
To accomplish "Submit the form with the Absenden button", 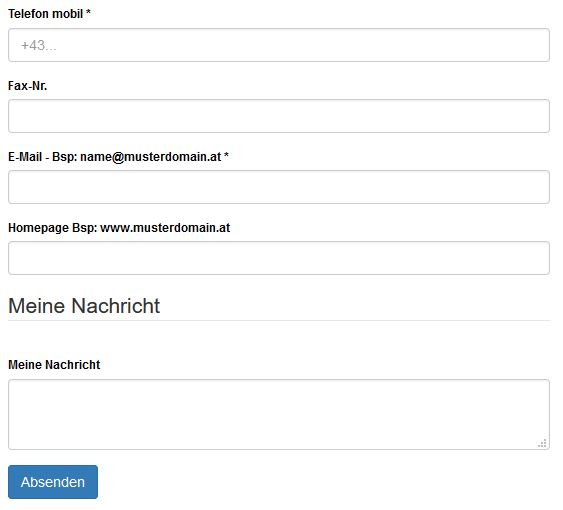I will click(53, 482).
